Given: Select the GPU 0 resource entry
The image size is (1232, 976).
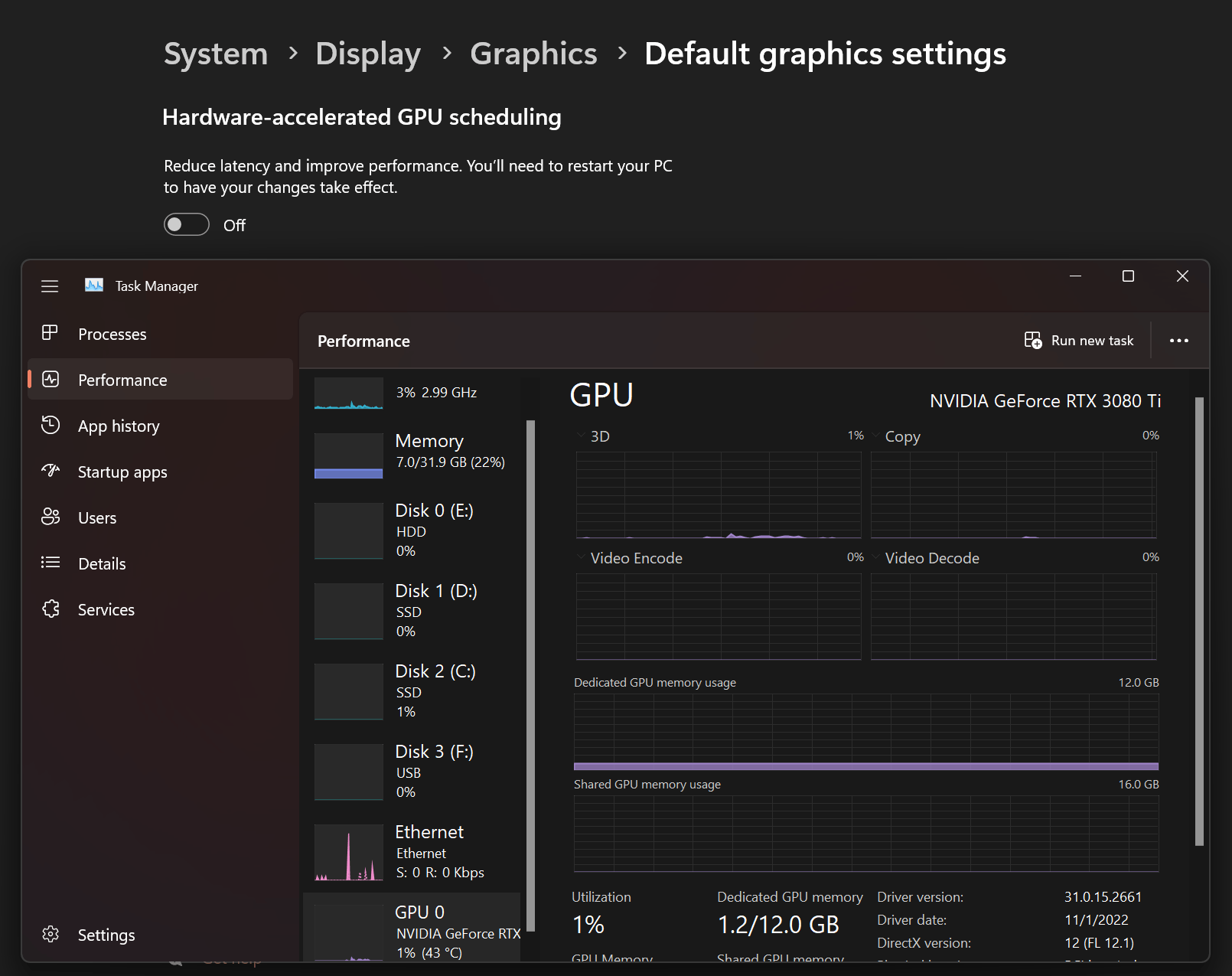Looking at the screenshot, I should tap(413, 928).
